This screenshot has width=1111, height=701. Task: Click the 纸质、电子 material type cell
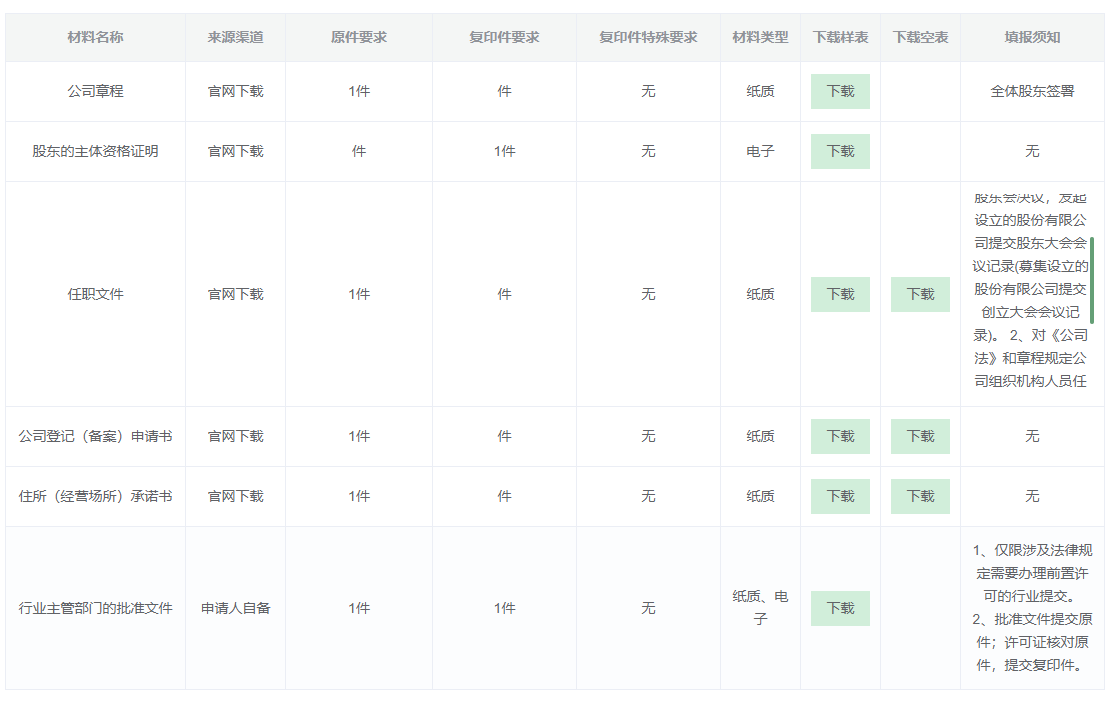click(x=760, y=608)
